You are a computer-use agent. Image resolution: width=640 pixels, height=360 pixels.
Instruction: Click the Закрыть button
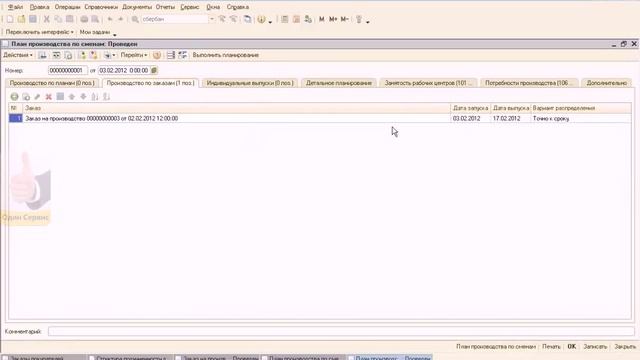coord(625,347)
